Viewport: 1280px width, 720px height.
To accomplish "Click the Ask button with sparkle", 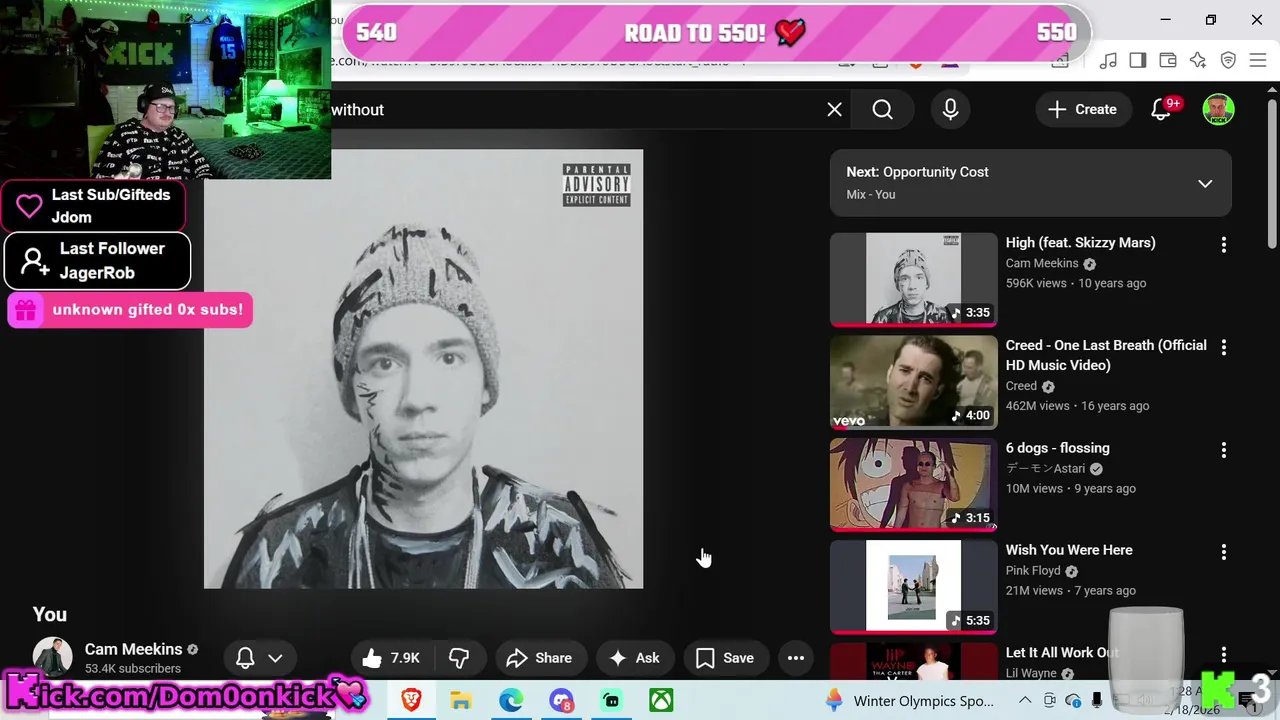I will (x=634, y=658).
